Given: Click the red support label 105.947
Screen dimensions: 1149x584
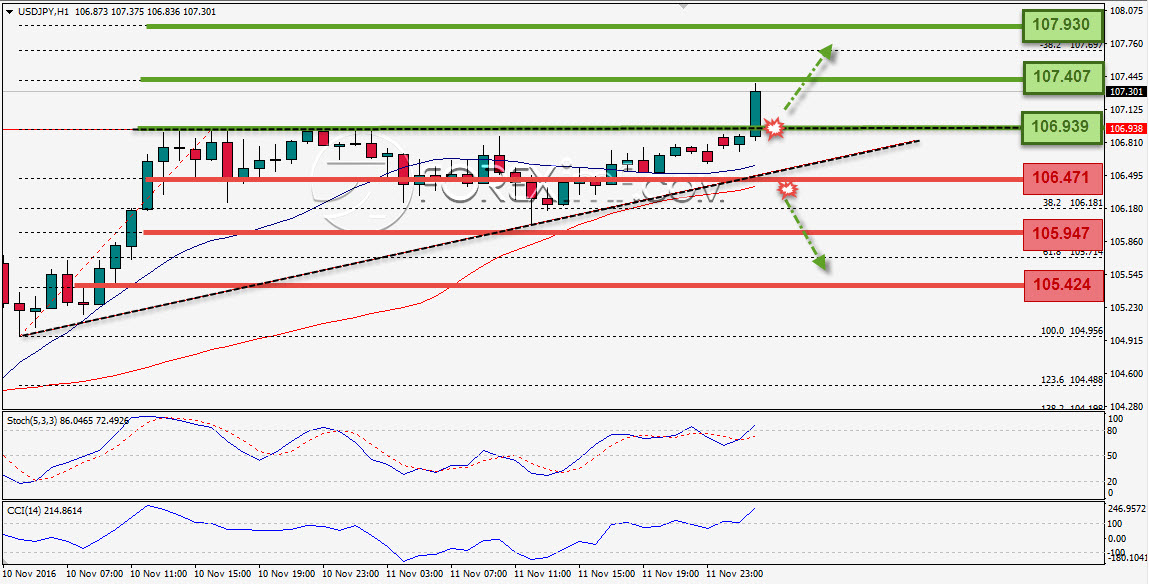Looking at the screenshot, I should (x=1062, y=233).
